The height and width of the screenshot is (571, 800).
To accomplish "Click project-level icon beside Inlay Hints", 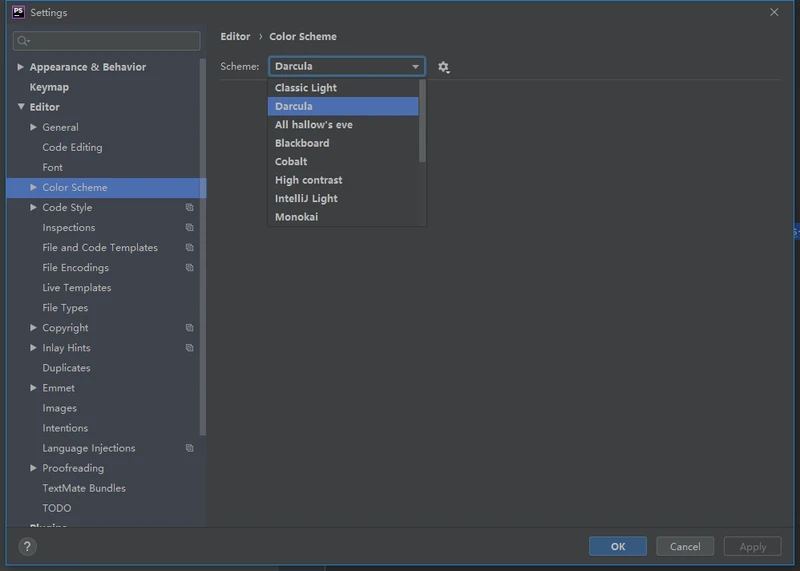I will 189,348.
